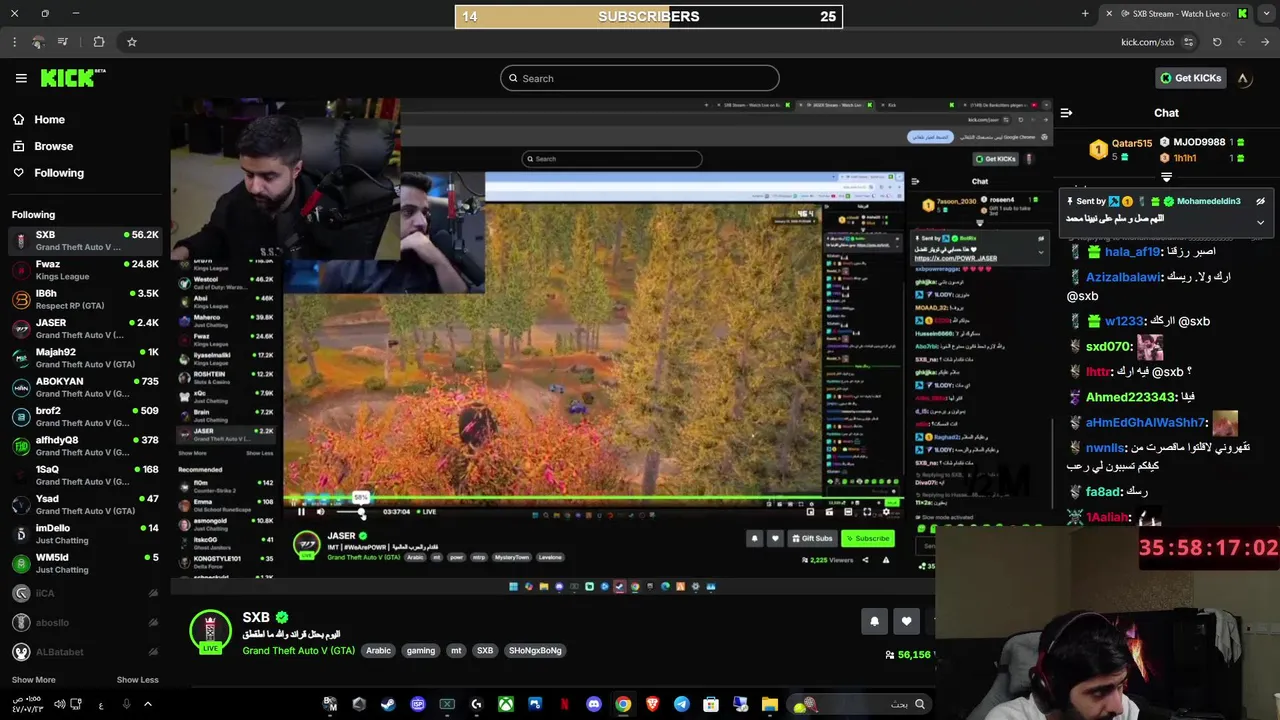Open offline ALBatabet channel
This screenshot has height=720, width=1280.
(85, 652)
